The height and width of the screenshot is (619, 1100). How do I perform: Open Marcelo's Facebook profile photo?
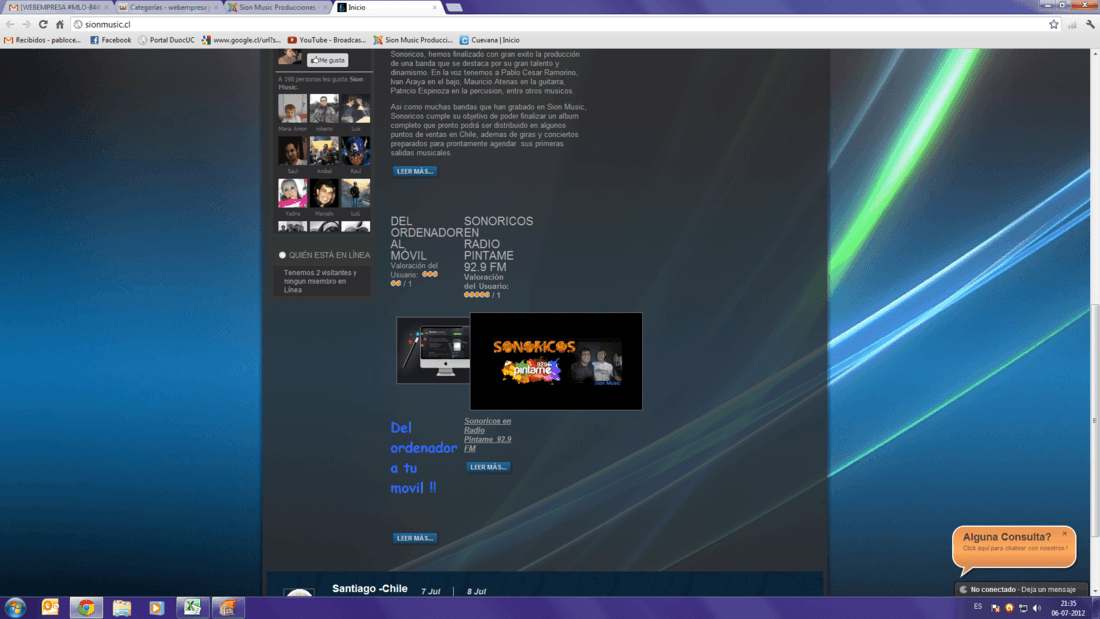[324, 193]
